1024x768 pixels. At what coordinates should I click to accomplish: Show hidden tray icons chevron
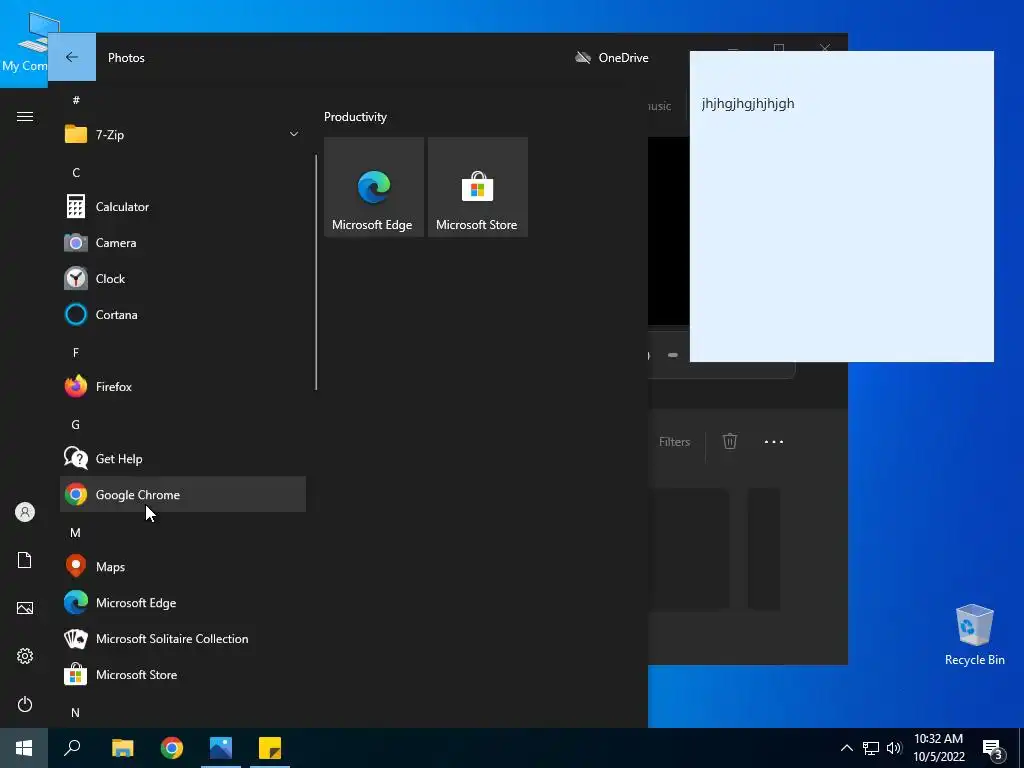tap(846, 748)
